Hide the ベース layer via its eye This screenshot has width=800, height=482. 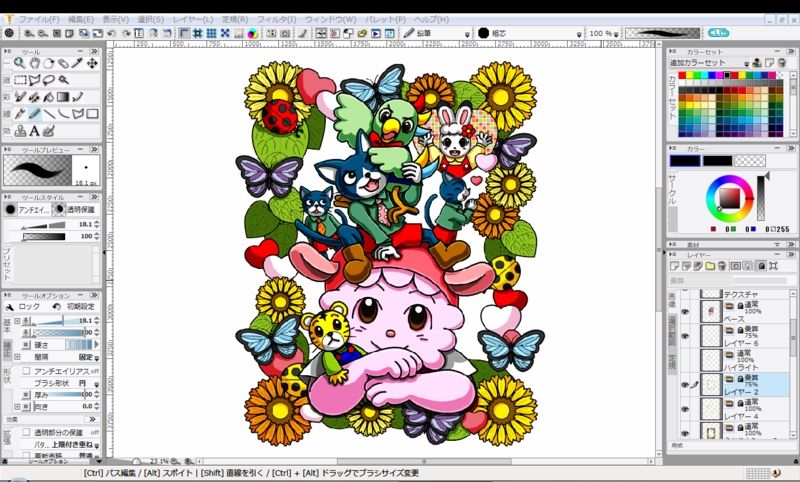(x=685, y=312)
